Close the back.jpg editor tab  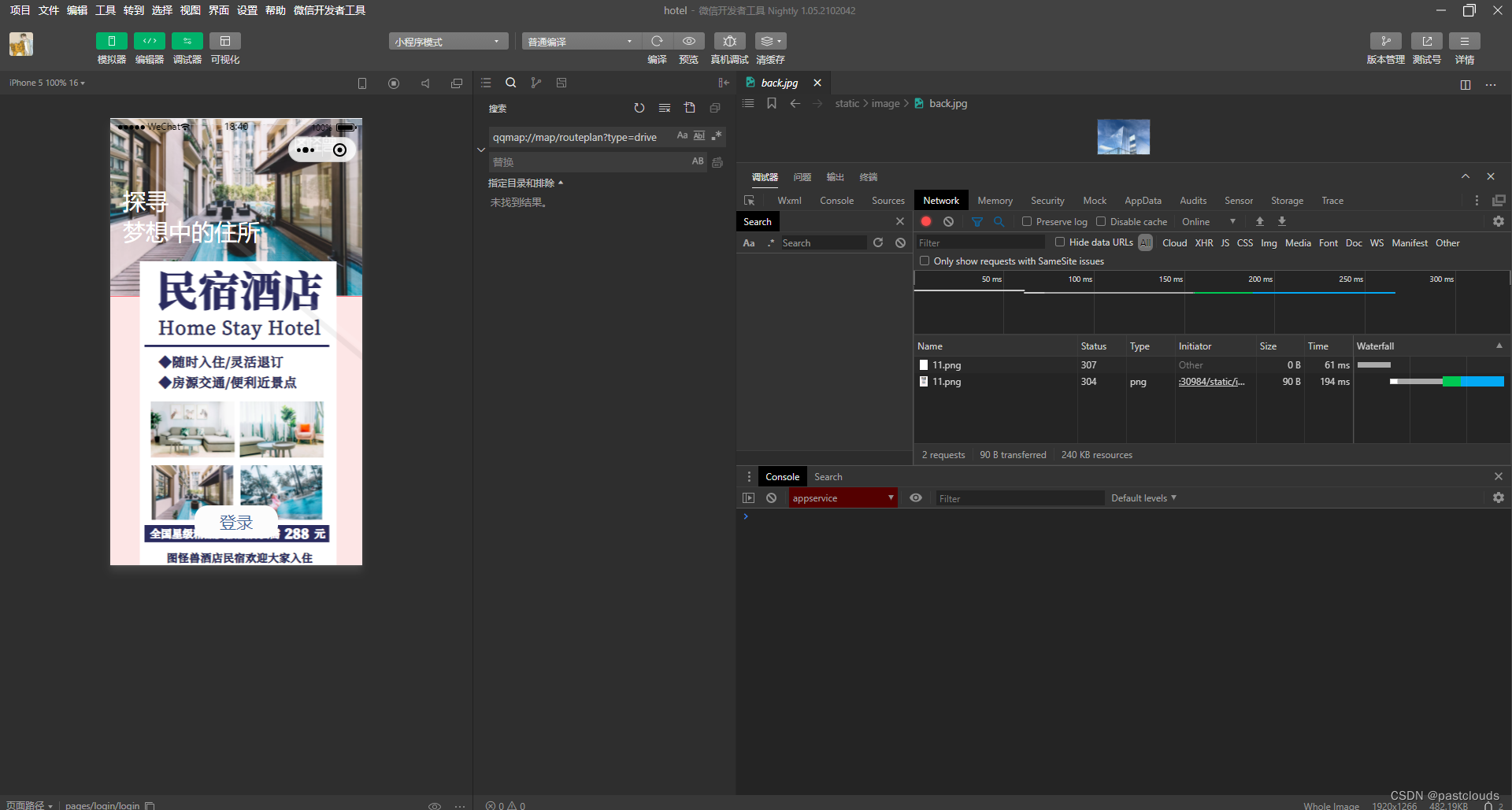coord(817,83)
